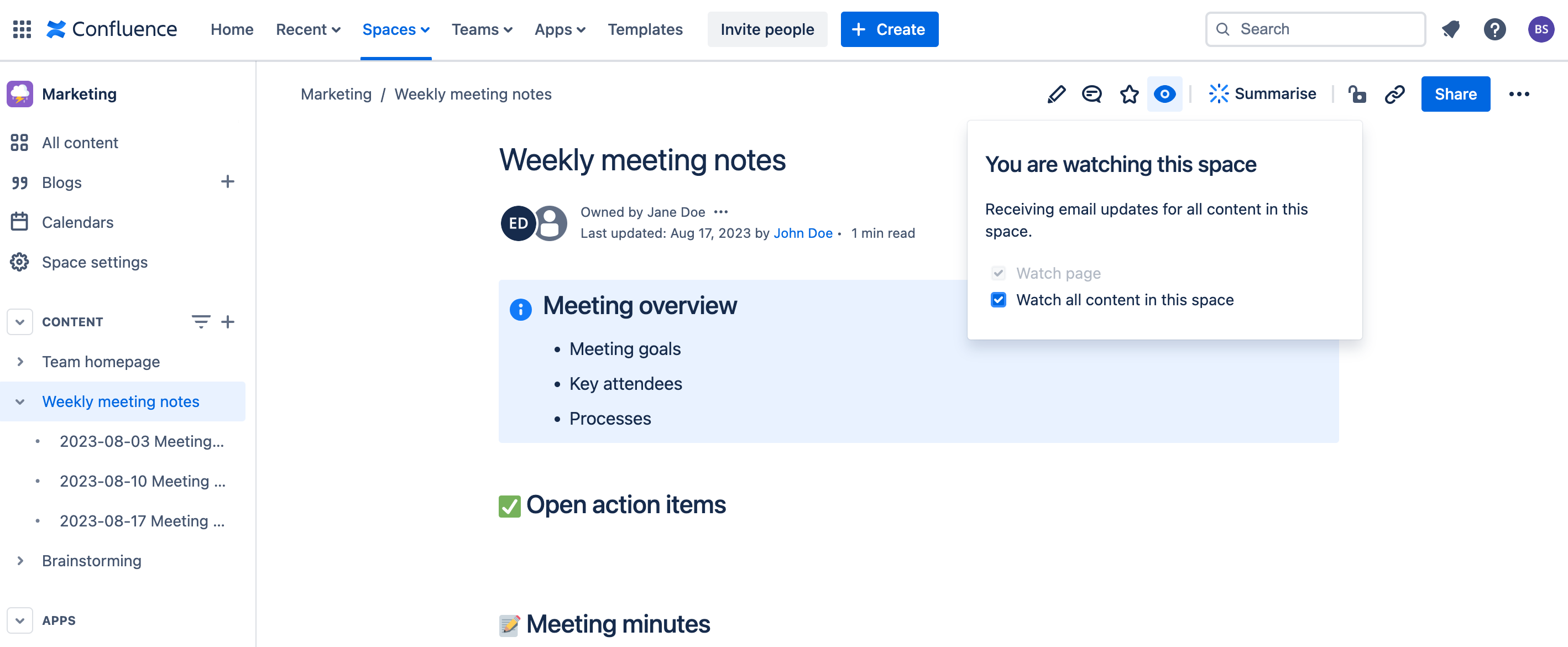
Task: Click the Share button
Action: tap(1455, 94)
